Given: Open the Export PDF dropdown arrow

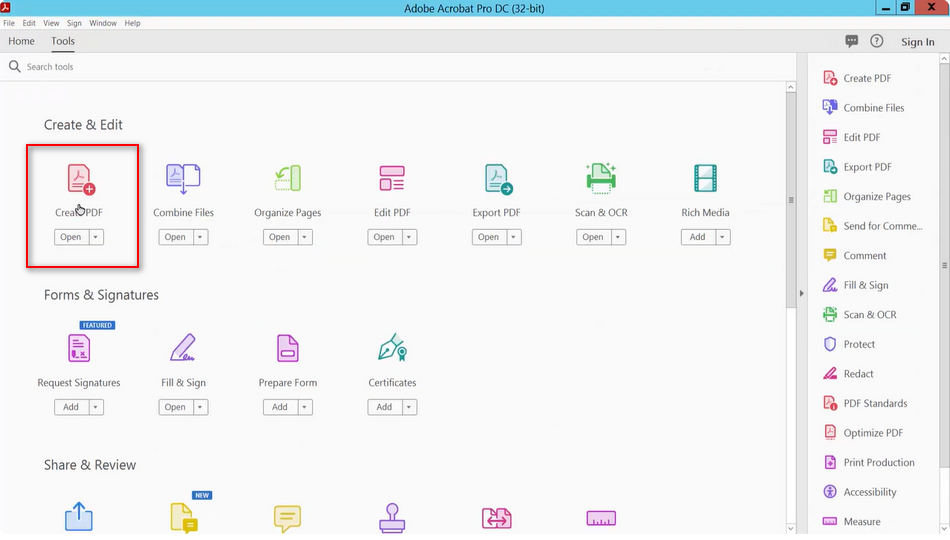Looking at the screenshot, I should pos(513,237).
